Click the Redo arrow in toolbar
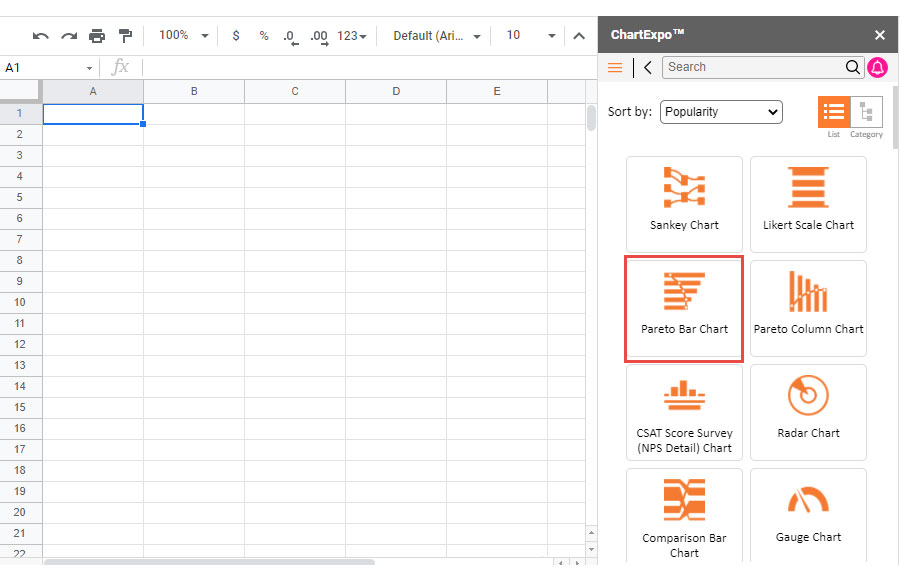900x574 pixels. 69,36
